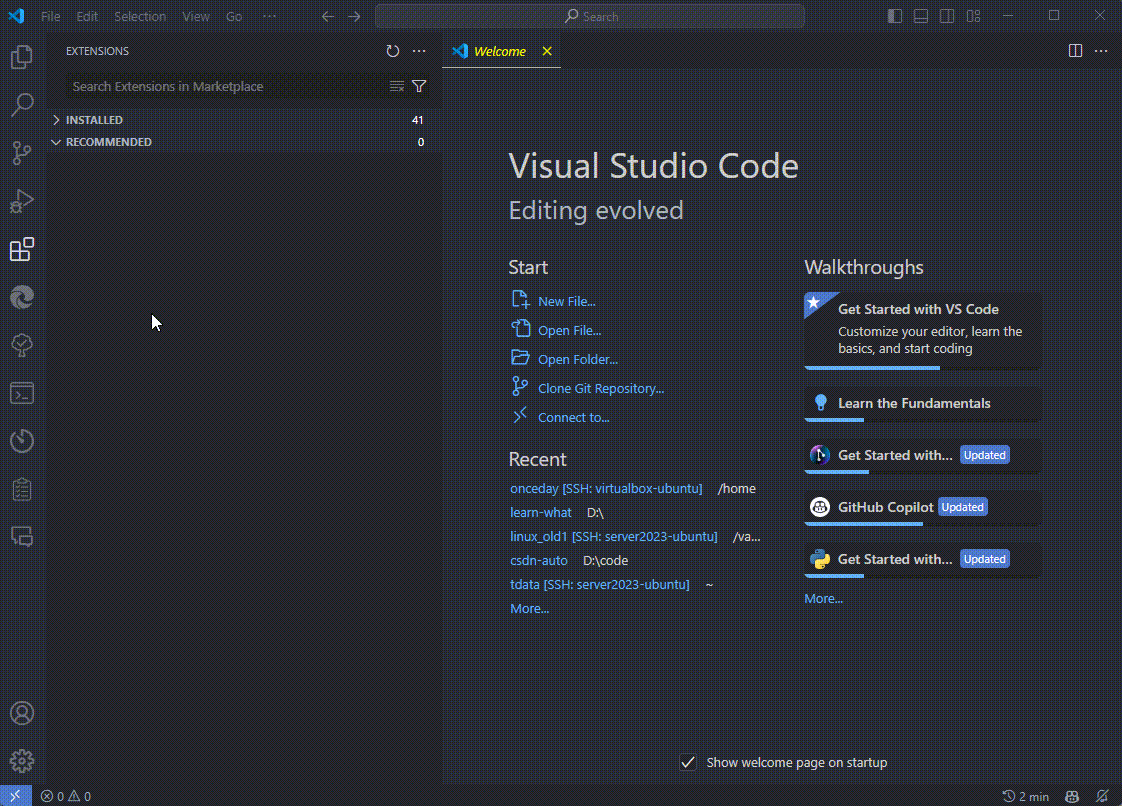The image size is (1122, 806).
Task: Select the Extensions icon in activity bar
Action: coord(21,249)
